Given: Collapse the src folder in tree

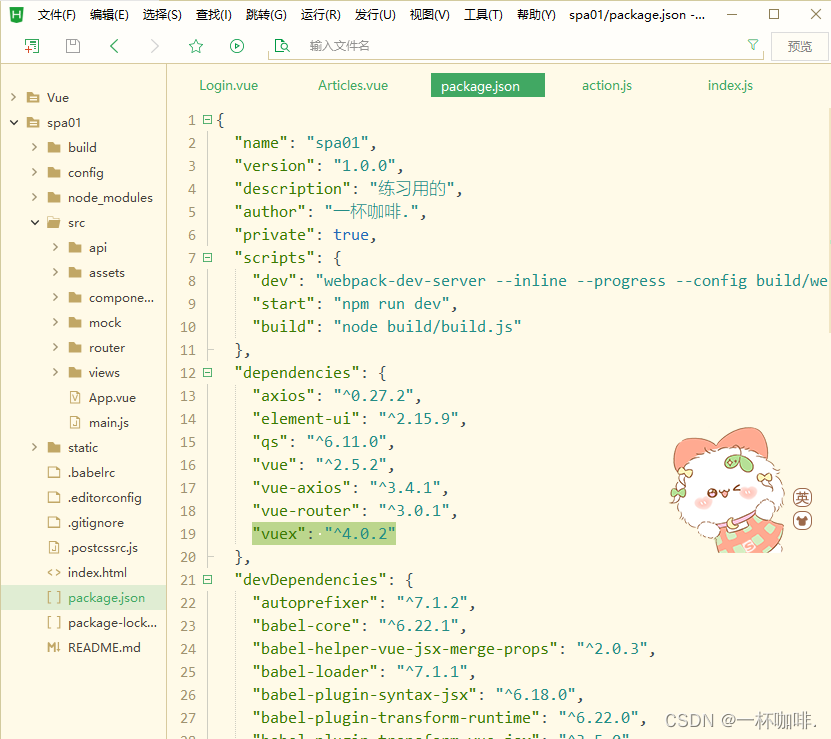Looking at the screenshot, I should [35, 223].
